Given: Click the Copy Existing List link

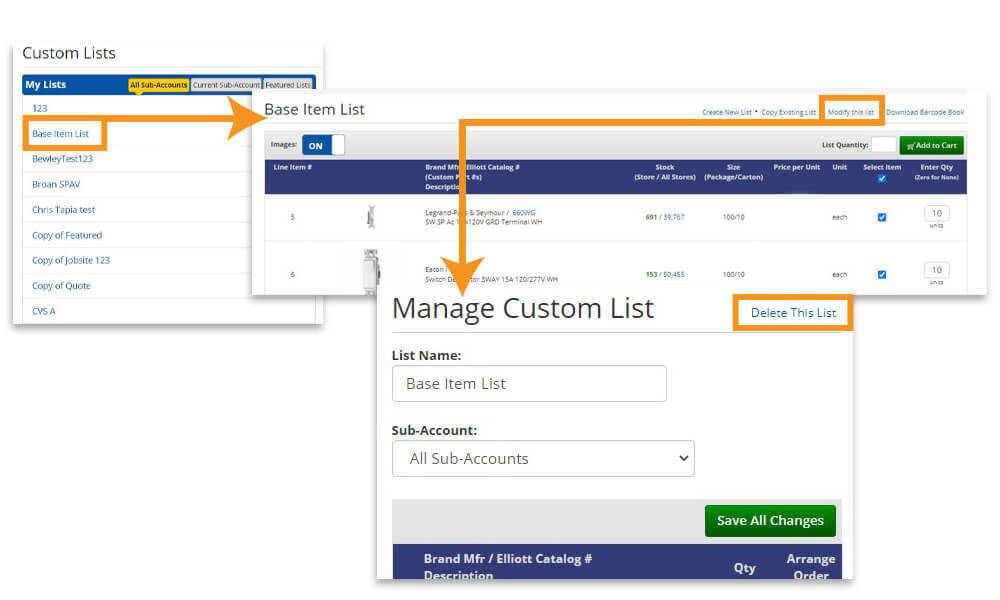Looking at the screenshot, I should 788,112.
